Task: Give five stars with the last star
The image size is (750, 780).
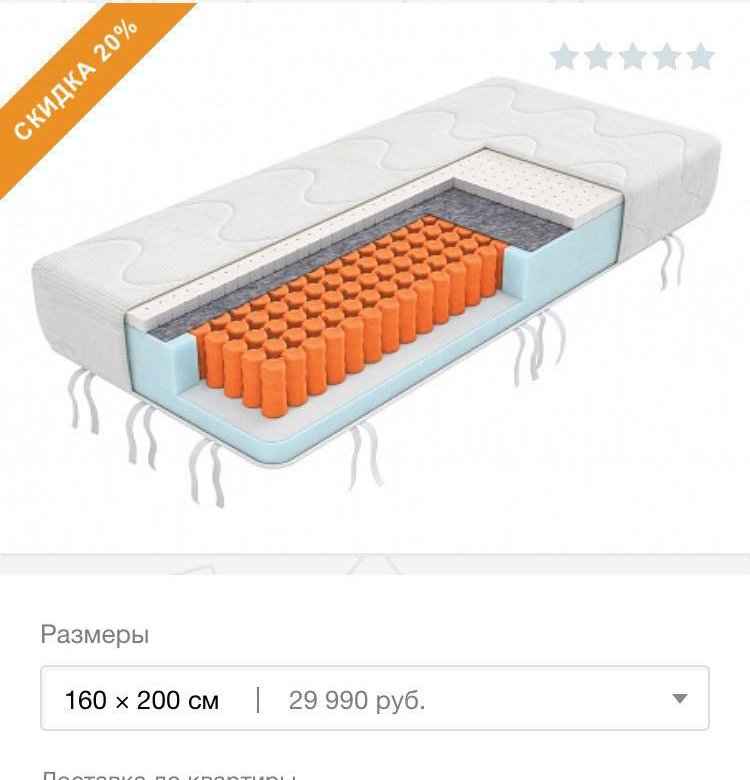Action: point(701,57)
